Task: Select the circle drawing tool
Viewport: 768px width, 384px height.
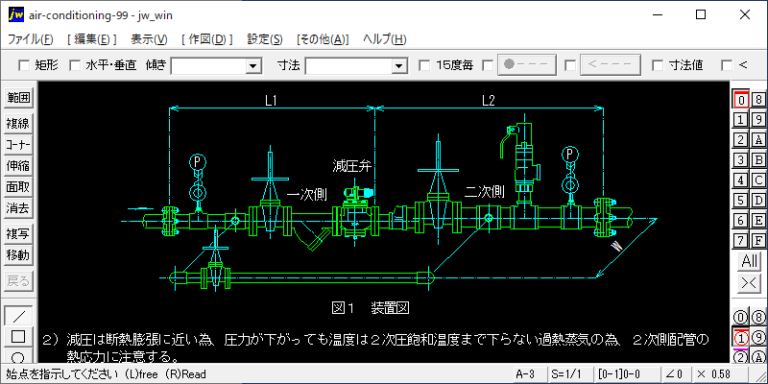Action: click(x=18, y=356)
